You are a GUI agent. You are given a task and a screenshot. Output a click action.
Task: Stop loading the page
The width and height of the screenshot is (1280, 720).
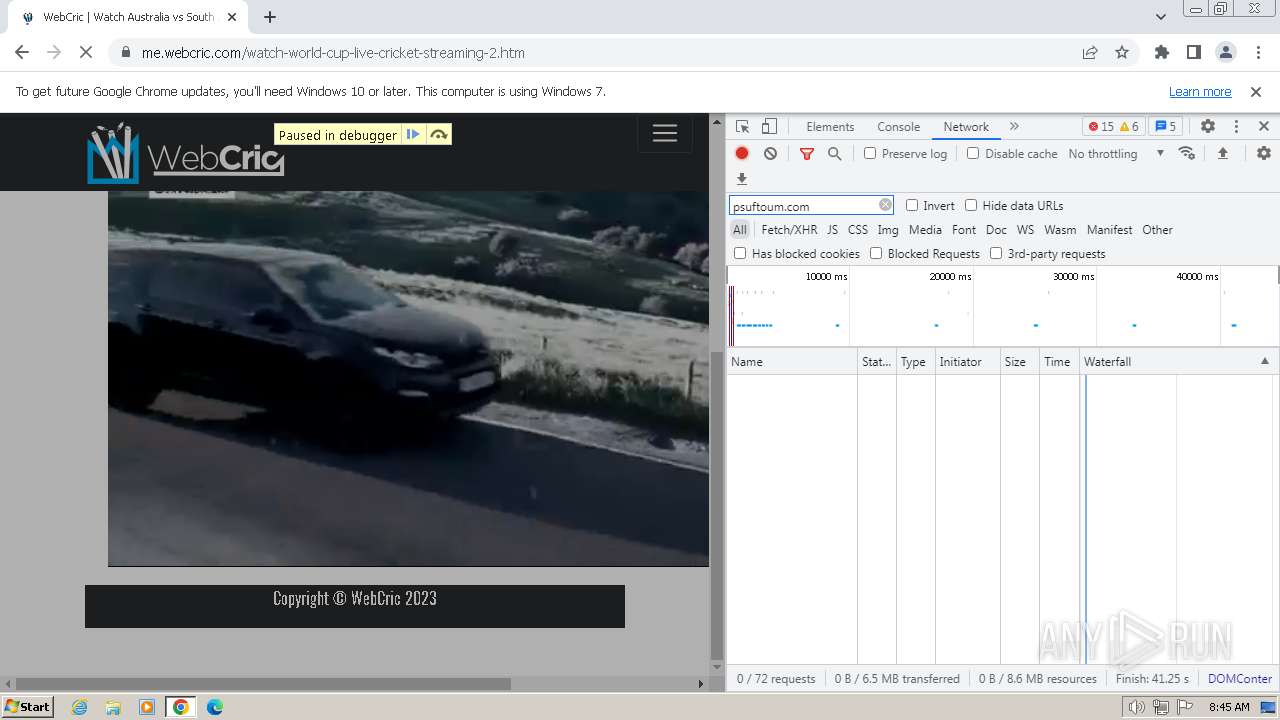[x=86, y=52]
